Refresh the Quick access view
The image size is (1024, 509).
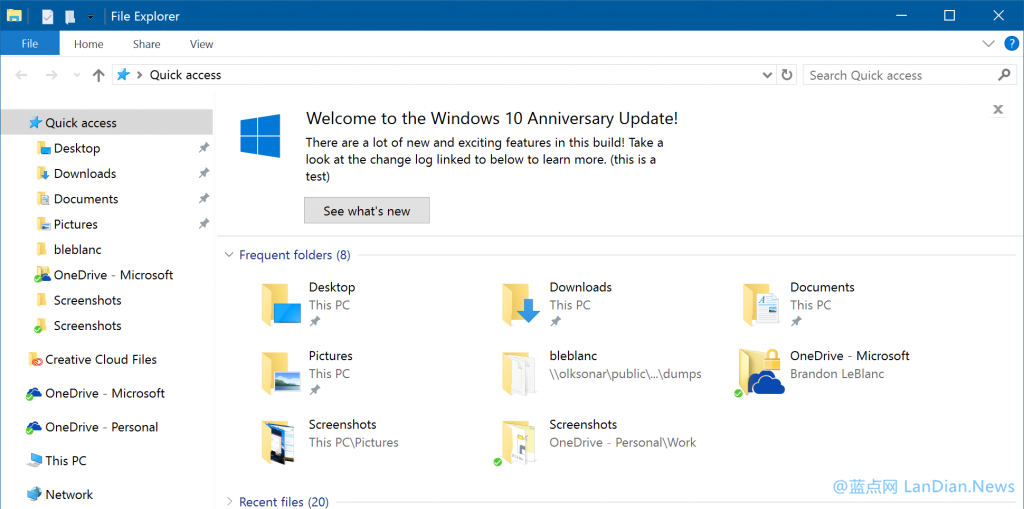[x=787, y=74]
